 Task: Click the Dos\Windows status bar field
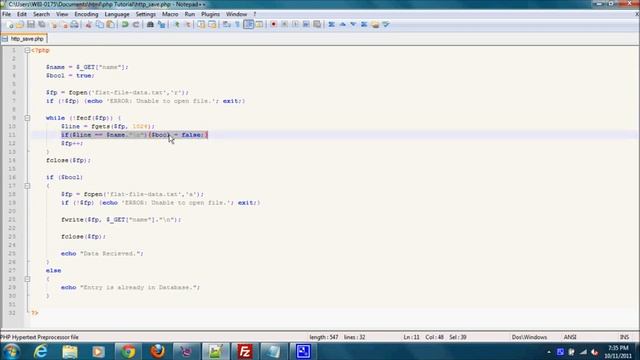click(529, 337)
